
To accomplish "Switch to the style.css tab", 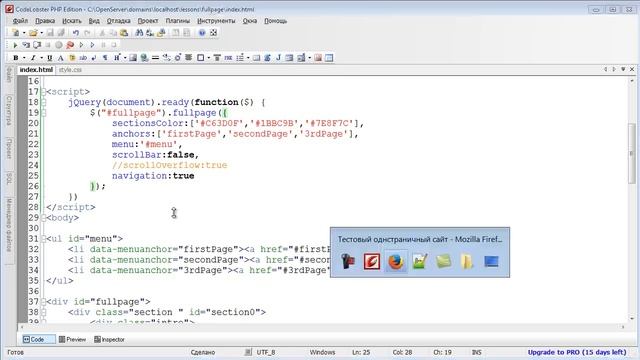I will point(70,70).
